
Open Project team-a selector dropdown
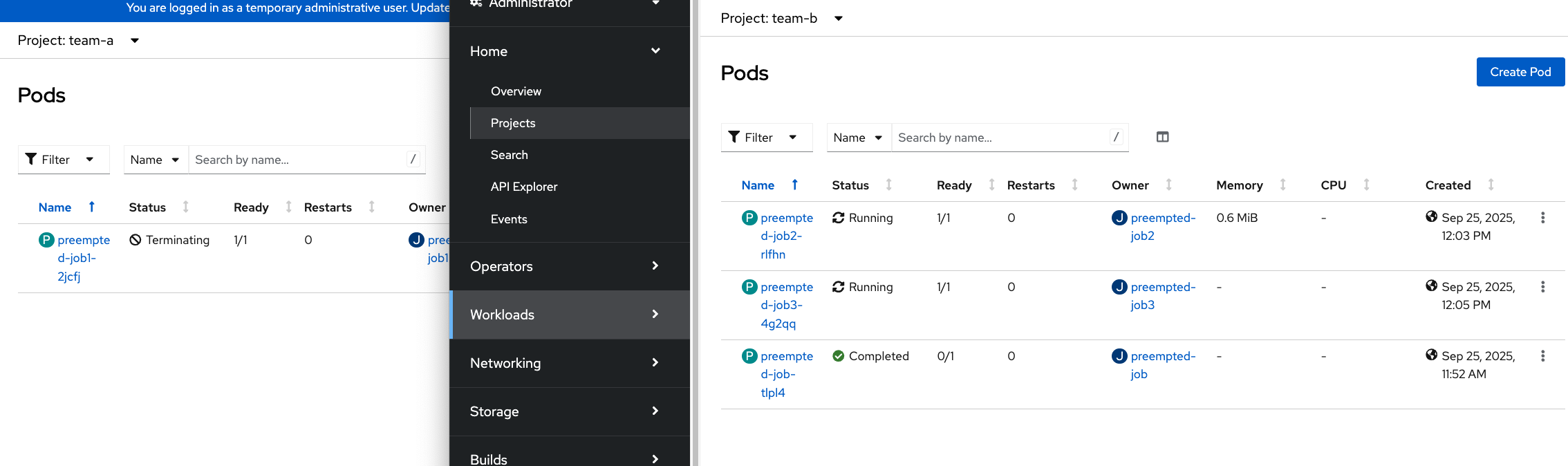[x=78, y=40]
